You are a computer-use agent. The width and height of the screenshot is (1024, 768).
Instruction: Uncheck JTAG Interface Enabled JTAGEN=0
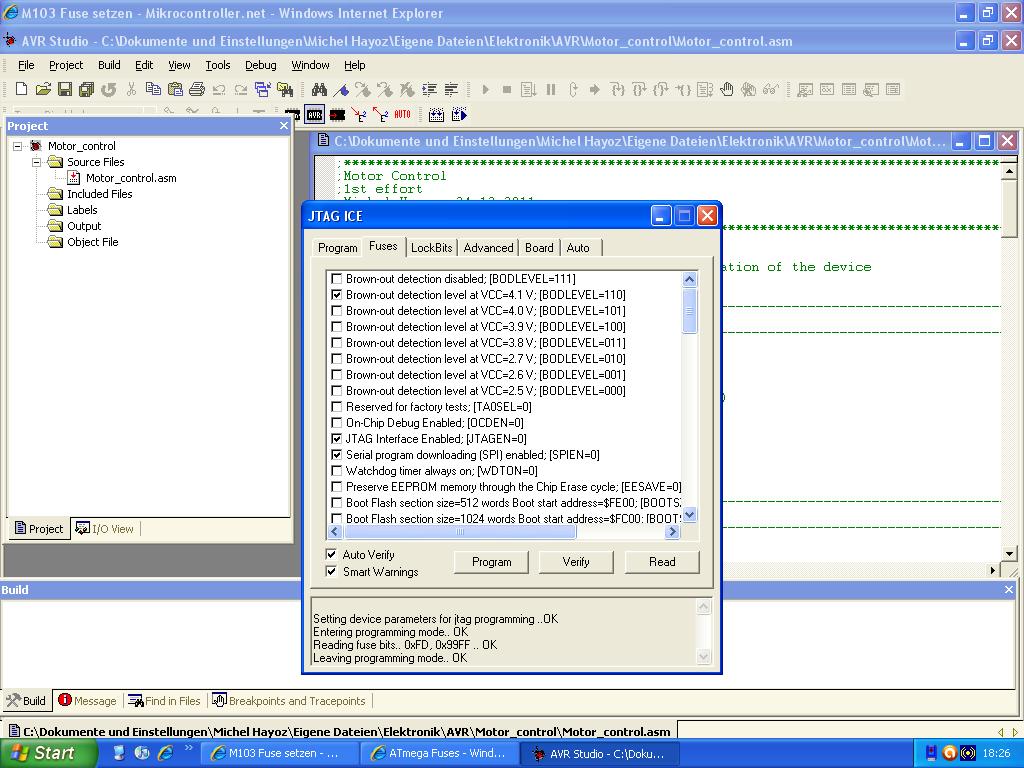click(336, 439)
